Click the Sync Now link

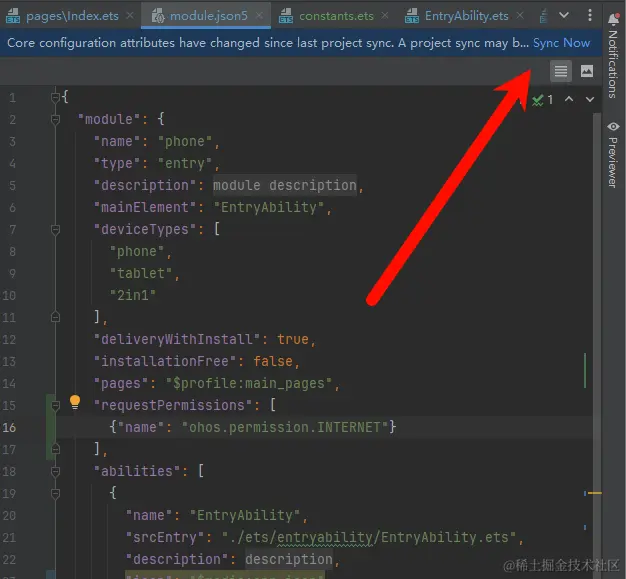point(561,43)
